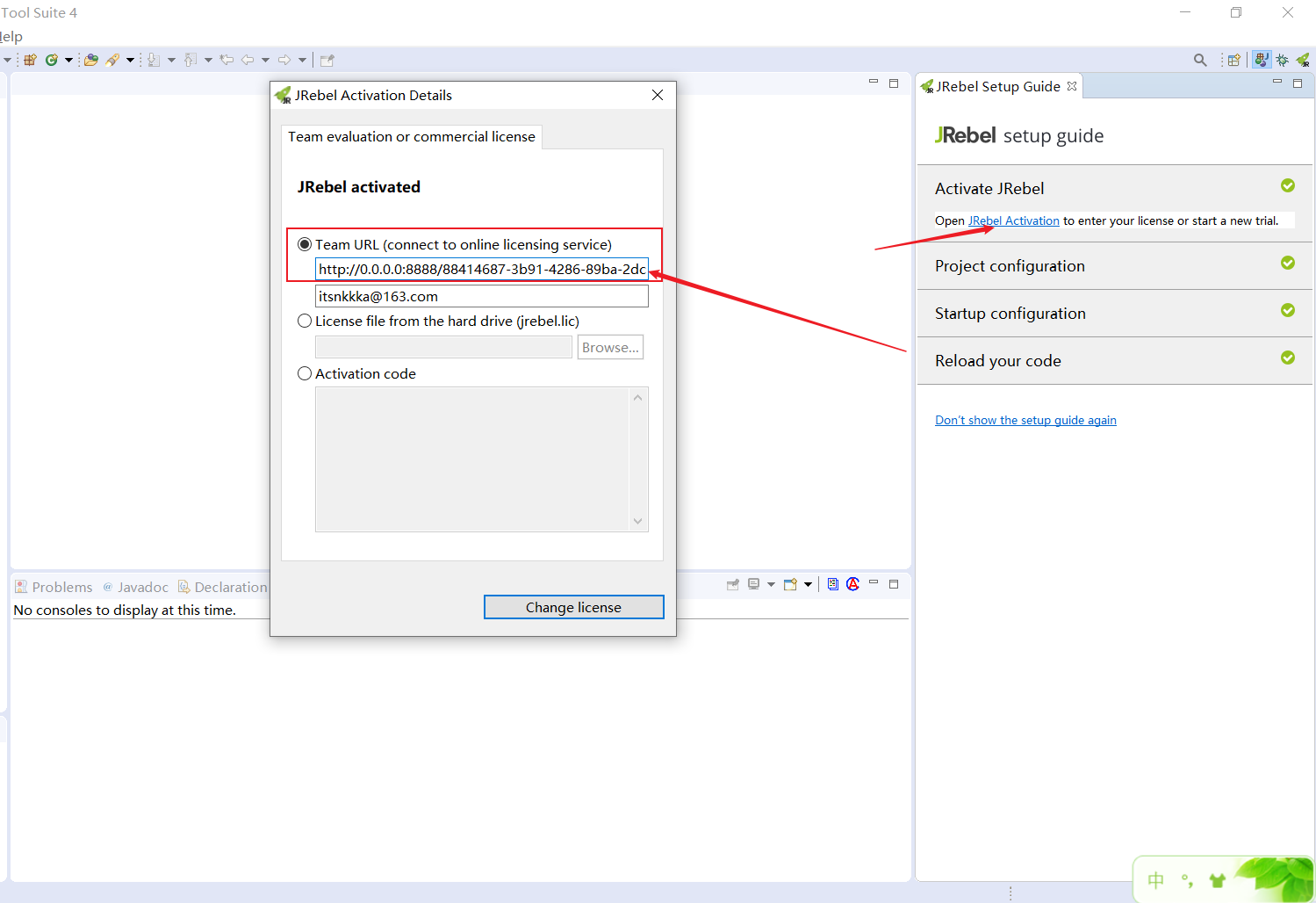Switch to the Javadoc tab
This screenshot has width=1316, height=903.
(135, 587)
